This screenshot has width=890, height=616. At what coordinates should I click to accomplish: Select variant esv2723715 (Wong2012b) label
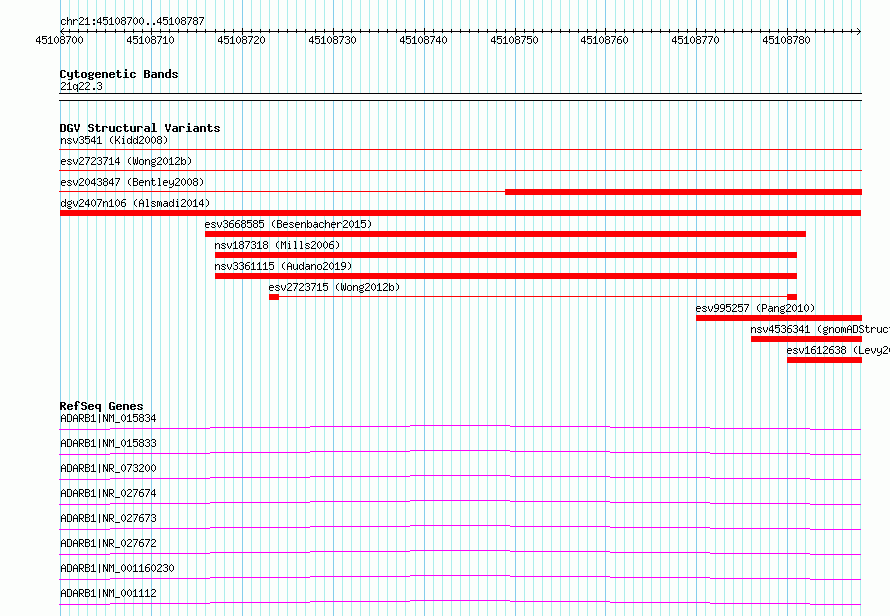(334, 287)
